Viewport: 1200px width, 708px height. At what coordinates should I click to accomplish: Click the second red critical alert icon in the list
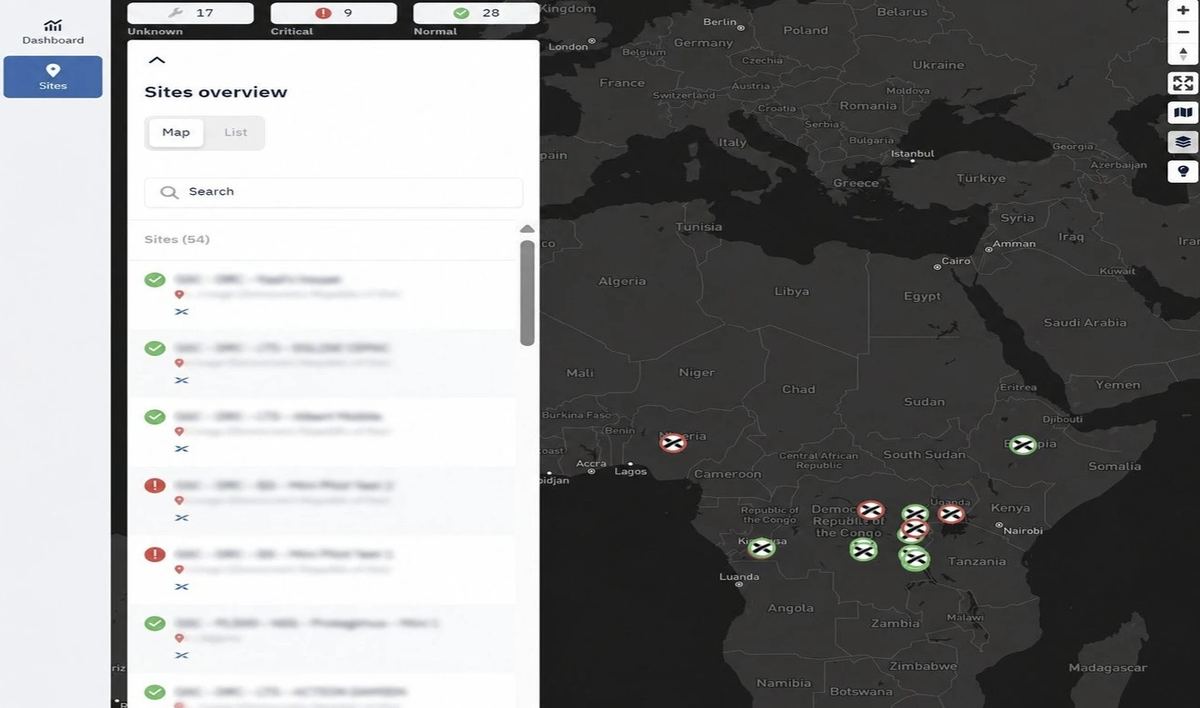pos(155,554)
